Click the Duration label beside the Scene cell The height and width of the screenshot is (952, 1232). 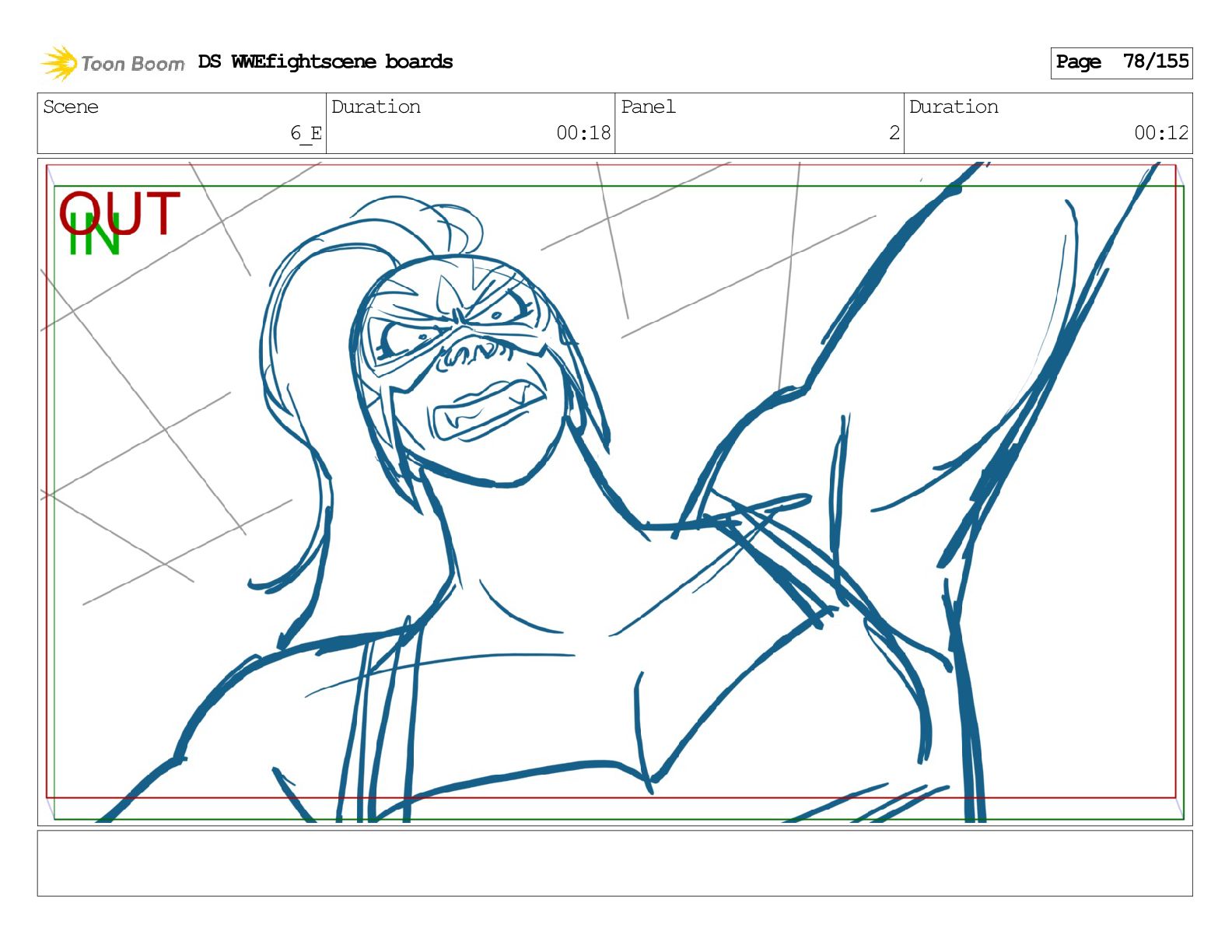pyautogui.click(x=376, y=107)
